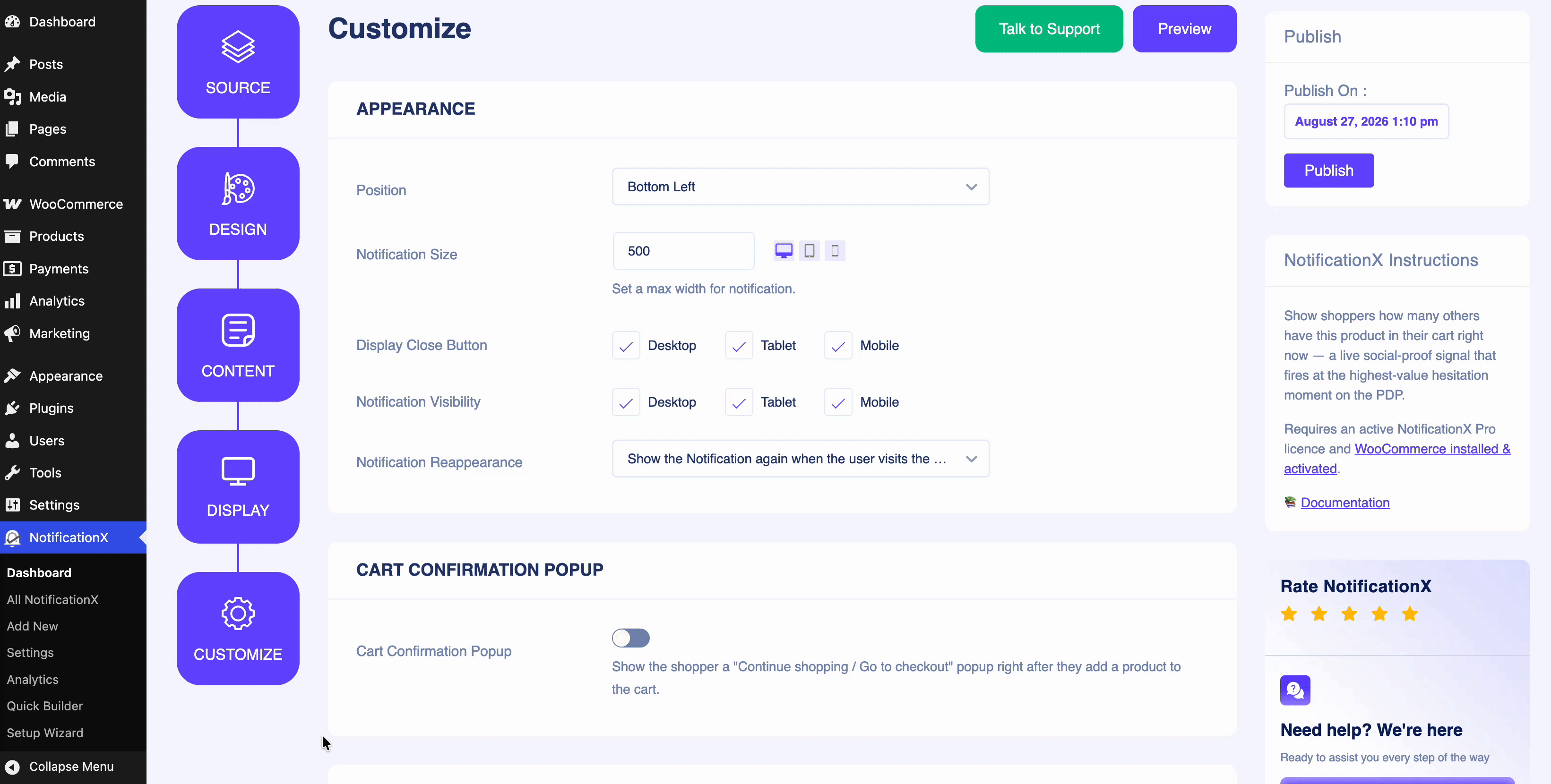
Task: Uncheck Mobile for Notification Visibility
Action: click(838, 402)
